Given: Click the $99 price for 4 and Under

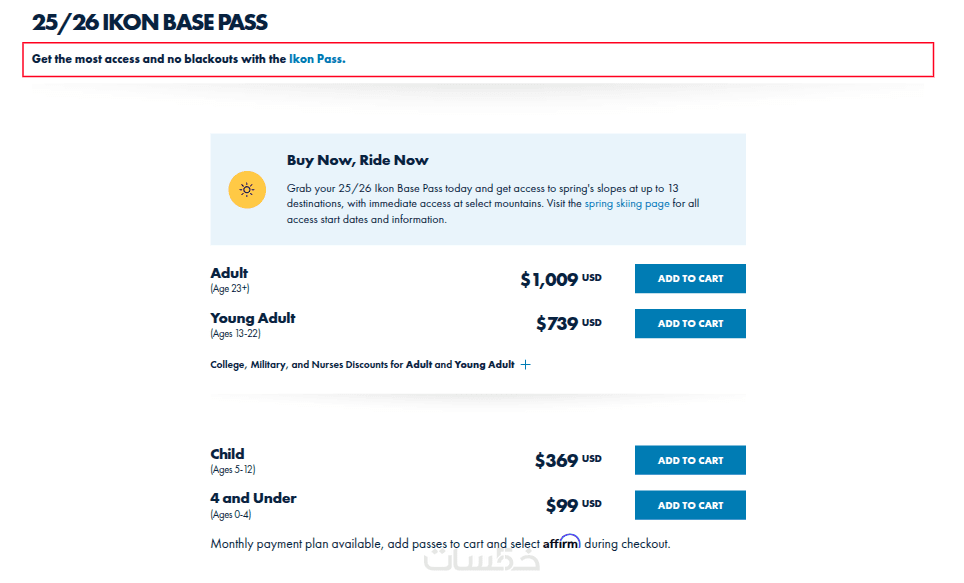Looking at the screenshot, I should pos(562,506).
